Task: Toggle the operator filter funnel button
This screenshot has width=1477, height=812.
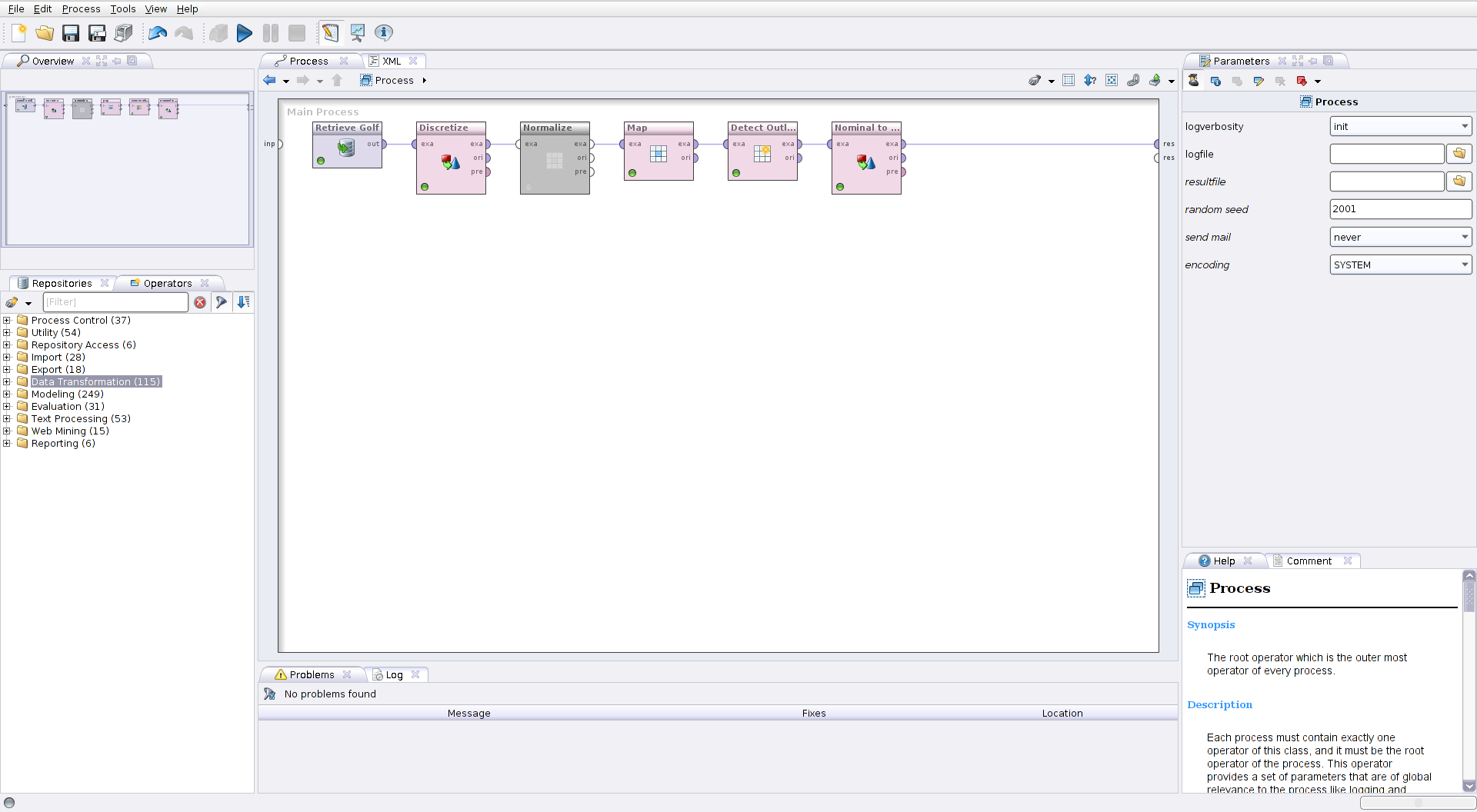Action: coord(222,302)
